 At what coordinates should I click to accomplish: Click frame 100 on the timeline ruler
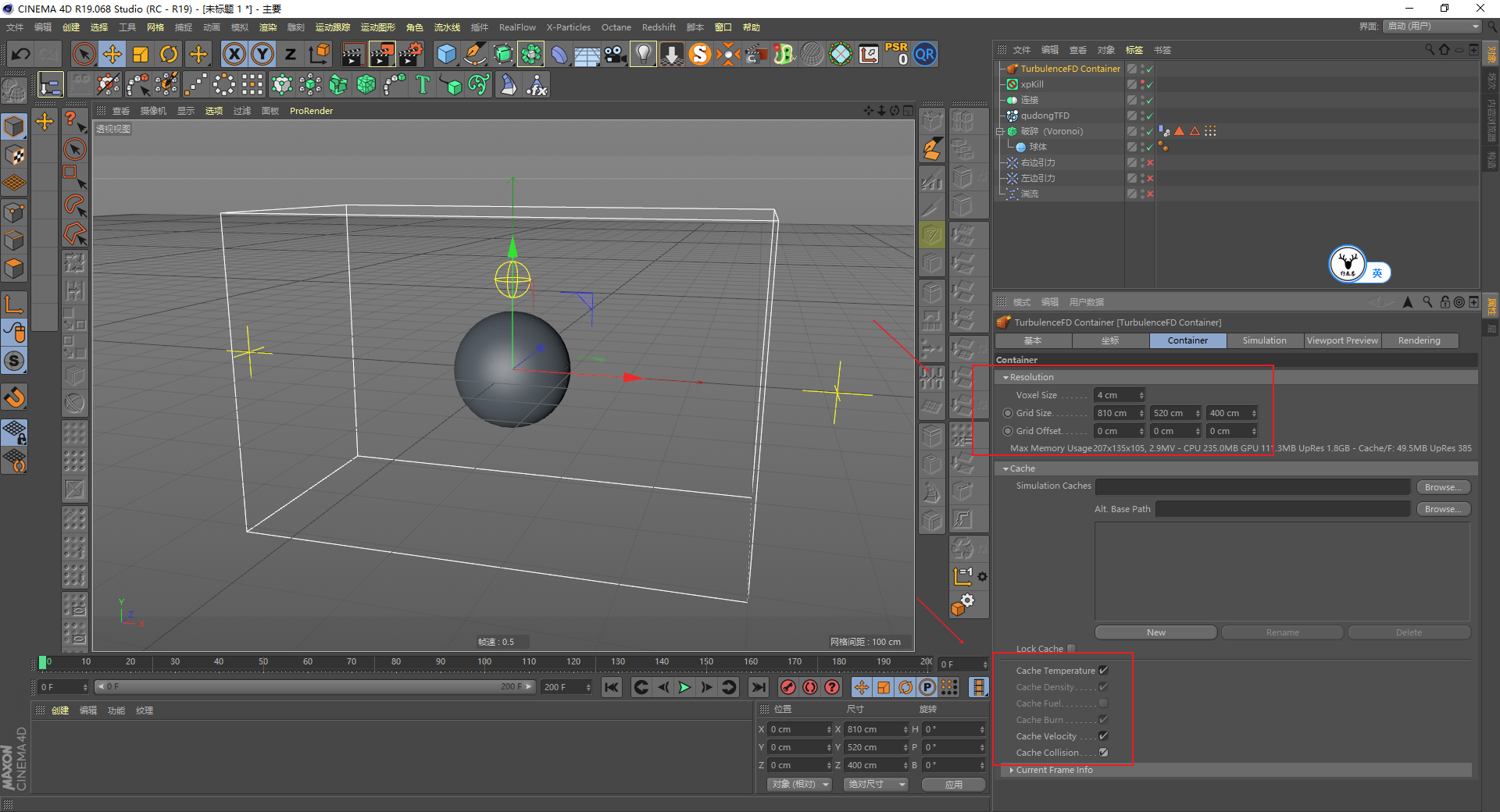484,664
